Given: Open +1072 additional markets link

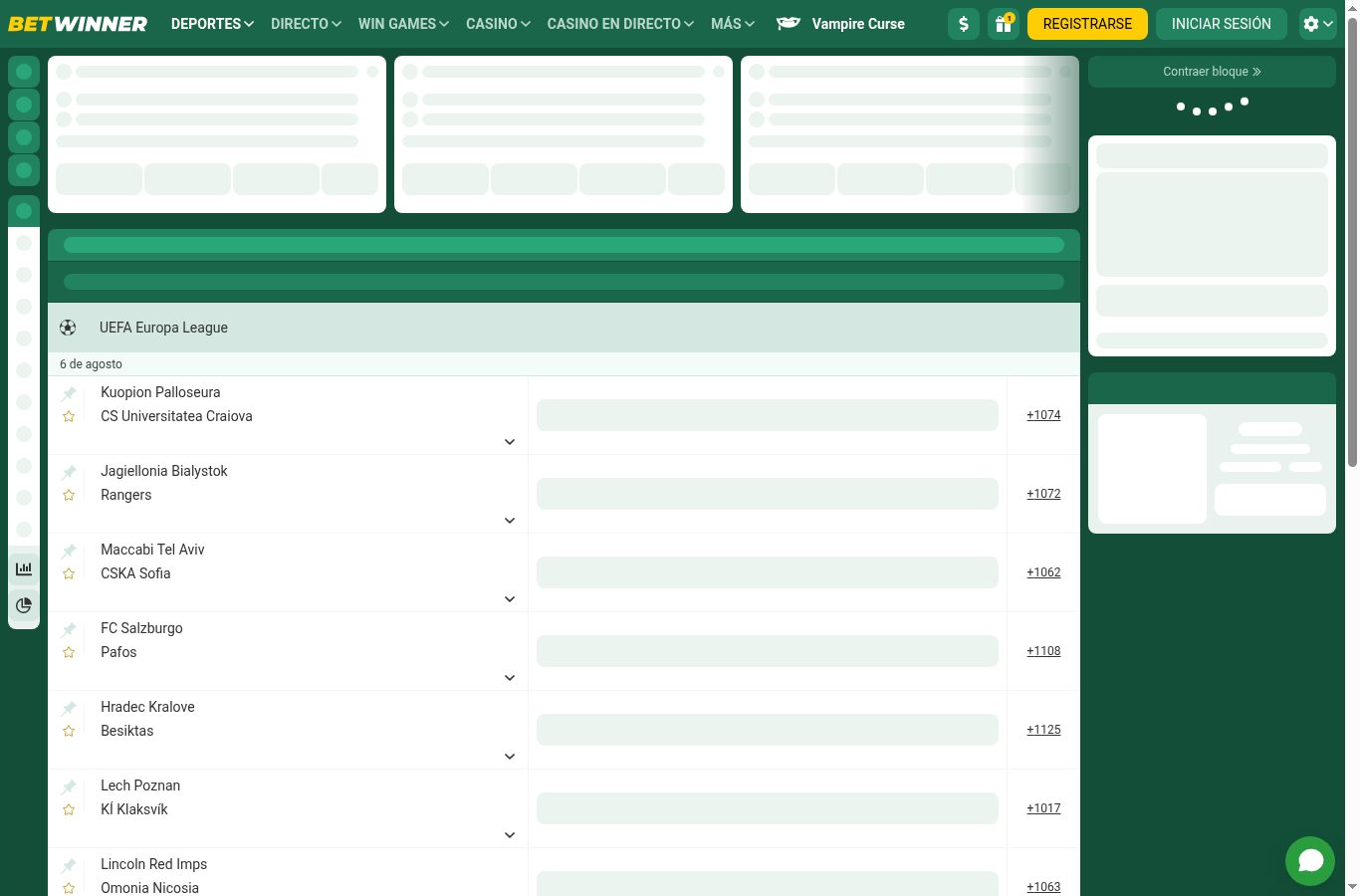Looking at the screenshot, I should (x=1043, y=494).
